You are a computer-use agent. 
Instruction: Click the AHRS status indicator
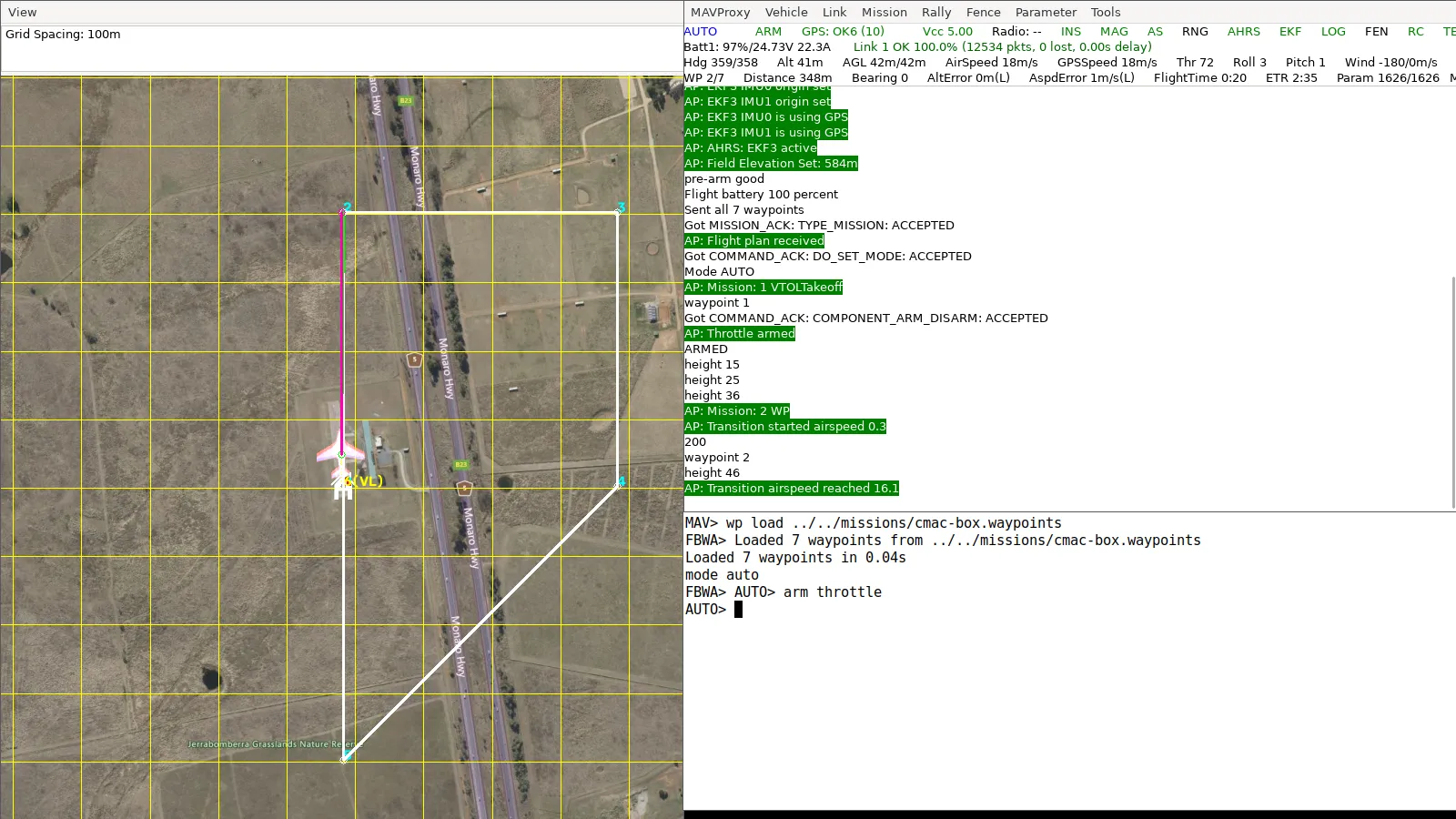click(1244, 31)
